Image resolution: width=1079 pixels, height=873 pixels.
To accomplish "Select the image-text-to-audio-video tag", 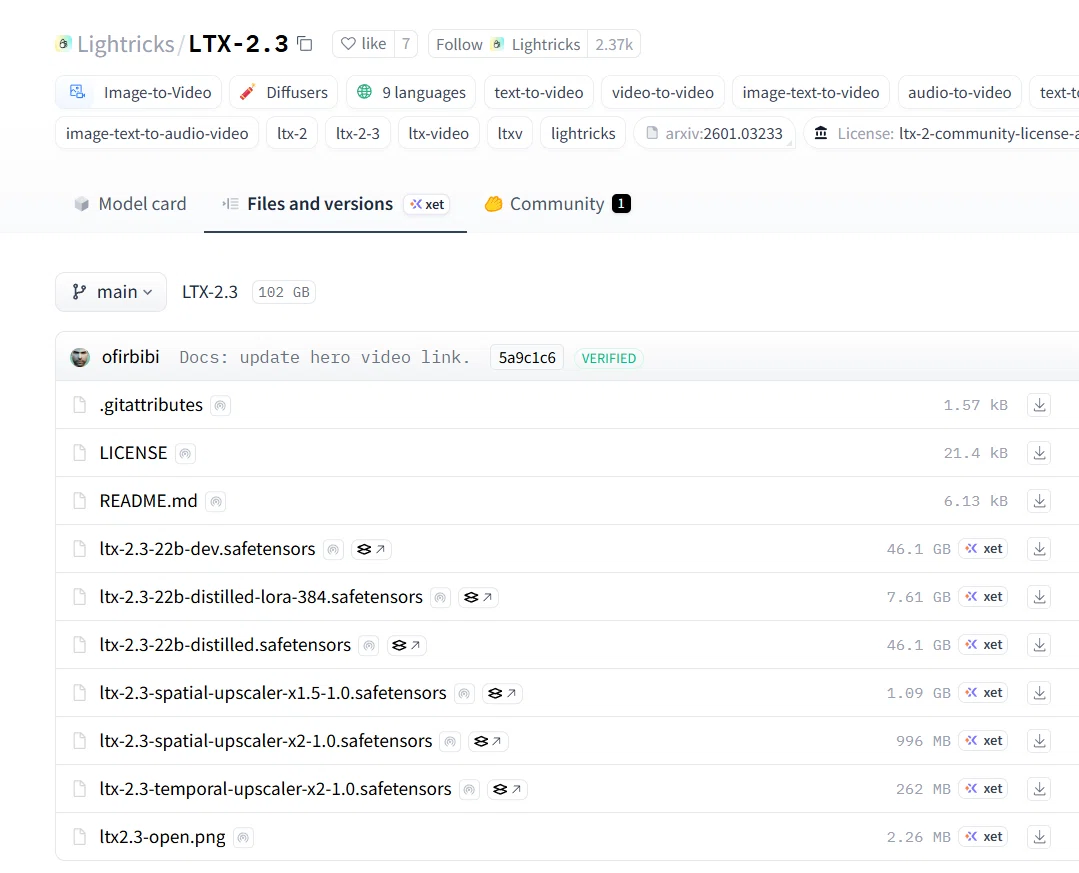I will coord(157,133).
